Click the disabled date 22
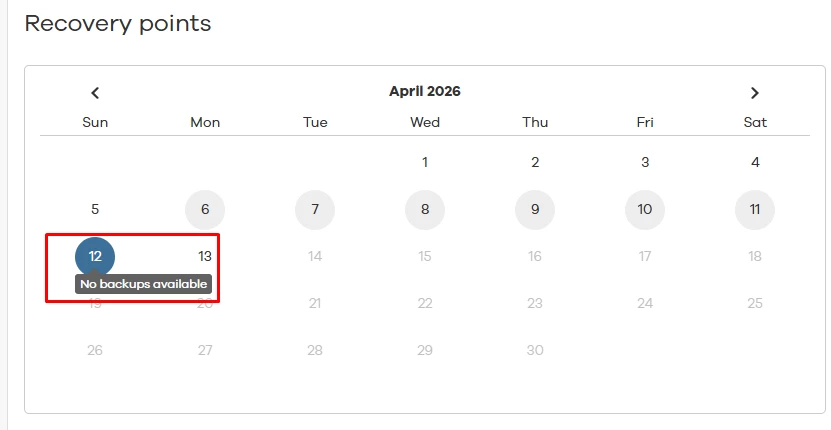 point(425,303)
